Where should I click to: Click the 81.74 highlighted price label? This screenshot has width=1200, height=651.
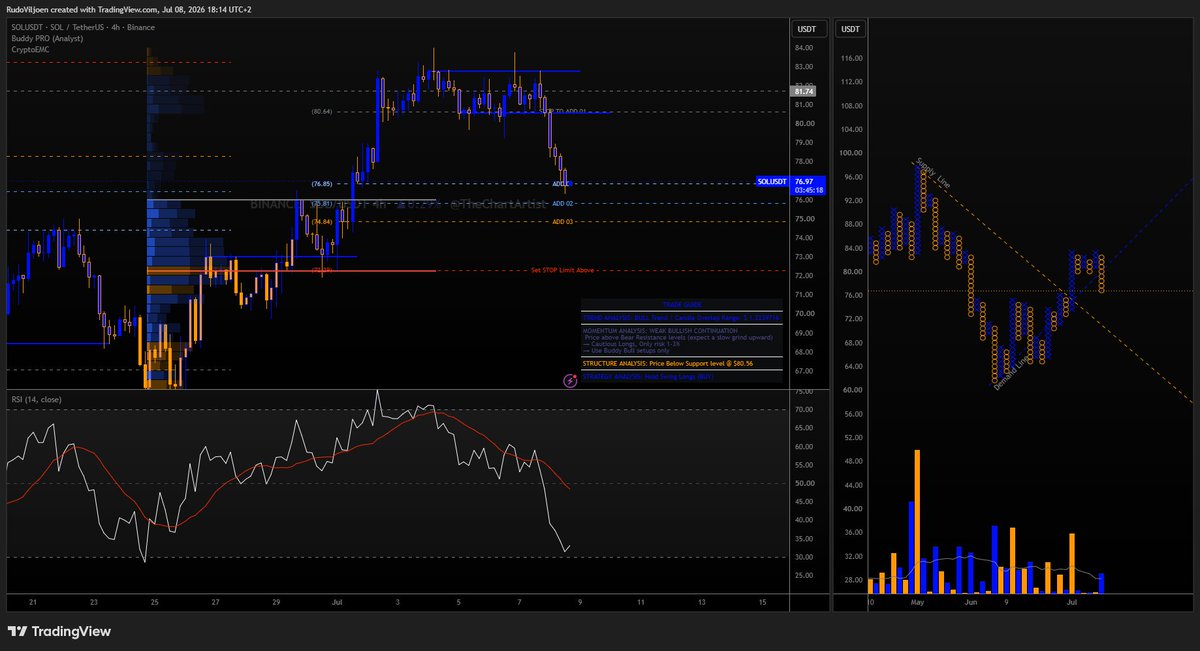point(802,91)
